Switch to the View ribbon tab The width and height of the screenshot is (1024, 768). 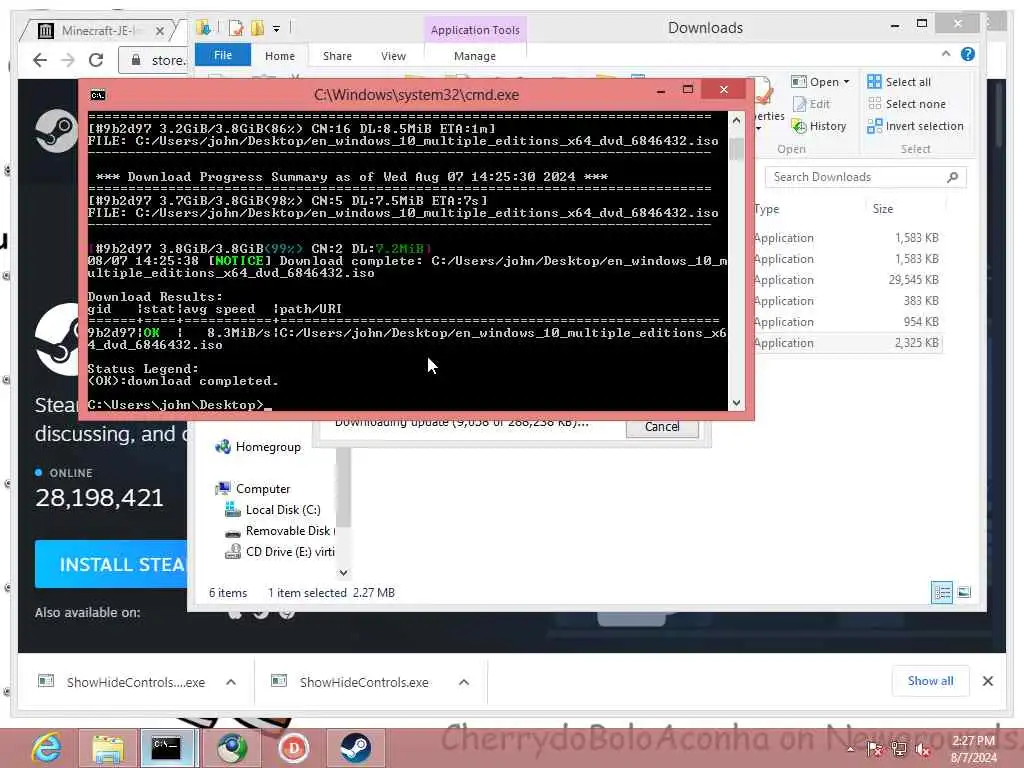pos(393,56)
